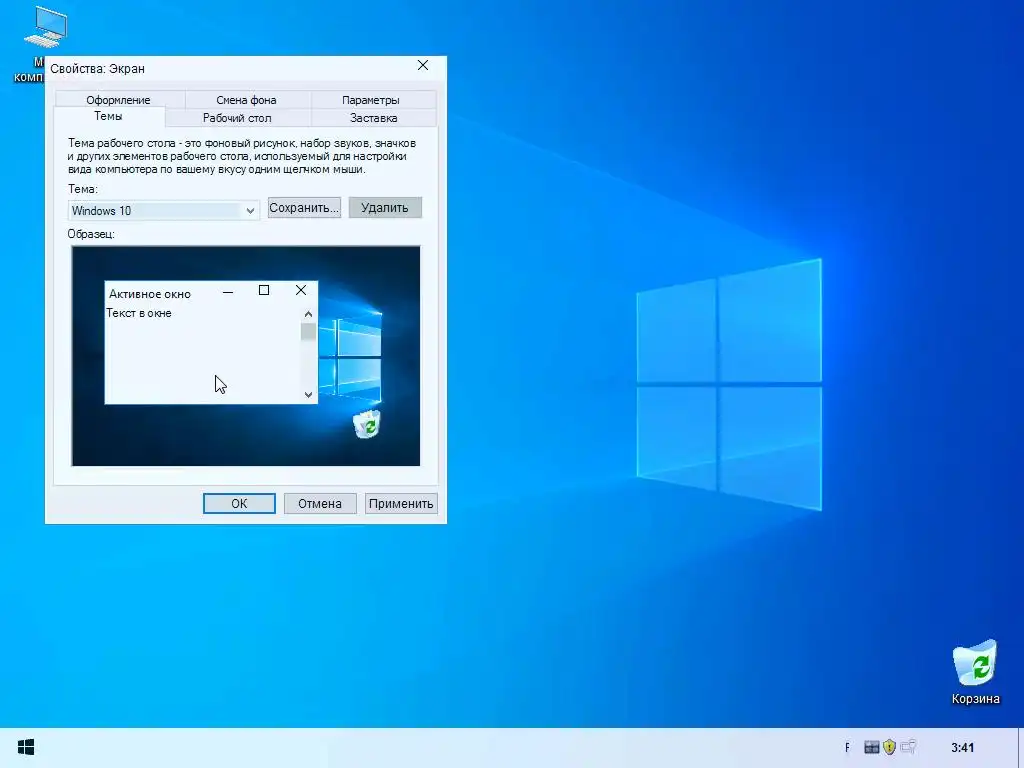The height and width of the screenshot is (768, 1024).
Task: Click the Свойства: Экран title bar text
Action: [97, 69]
